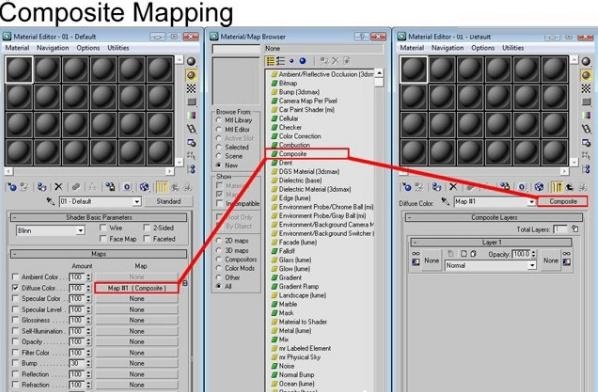Click the Get Material icon in left editor
This screenshot has height=392, width=598.
12,187
